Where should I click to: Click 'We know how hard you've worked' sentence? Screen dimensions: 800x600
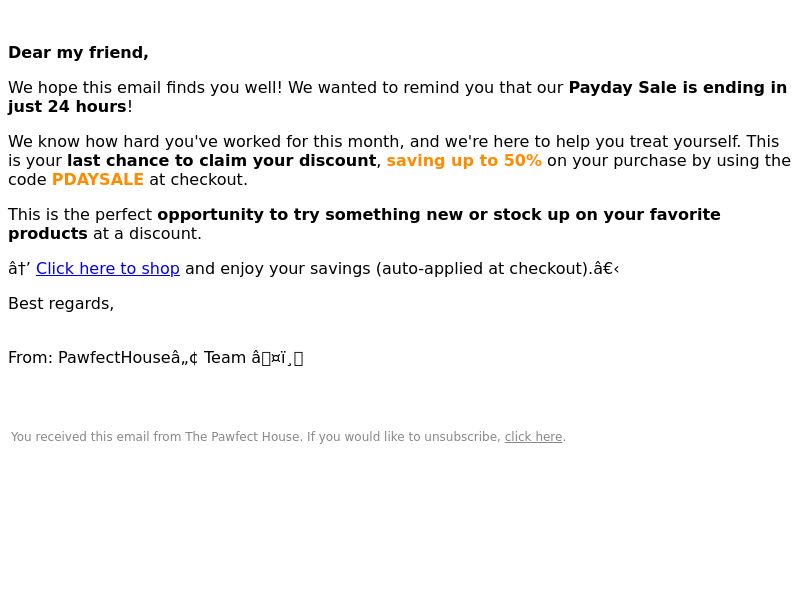point(374,142)
